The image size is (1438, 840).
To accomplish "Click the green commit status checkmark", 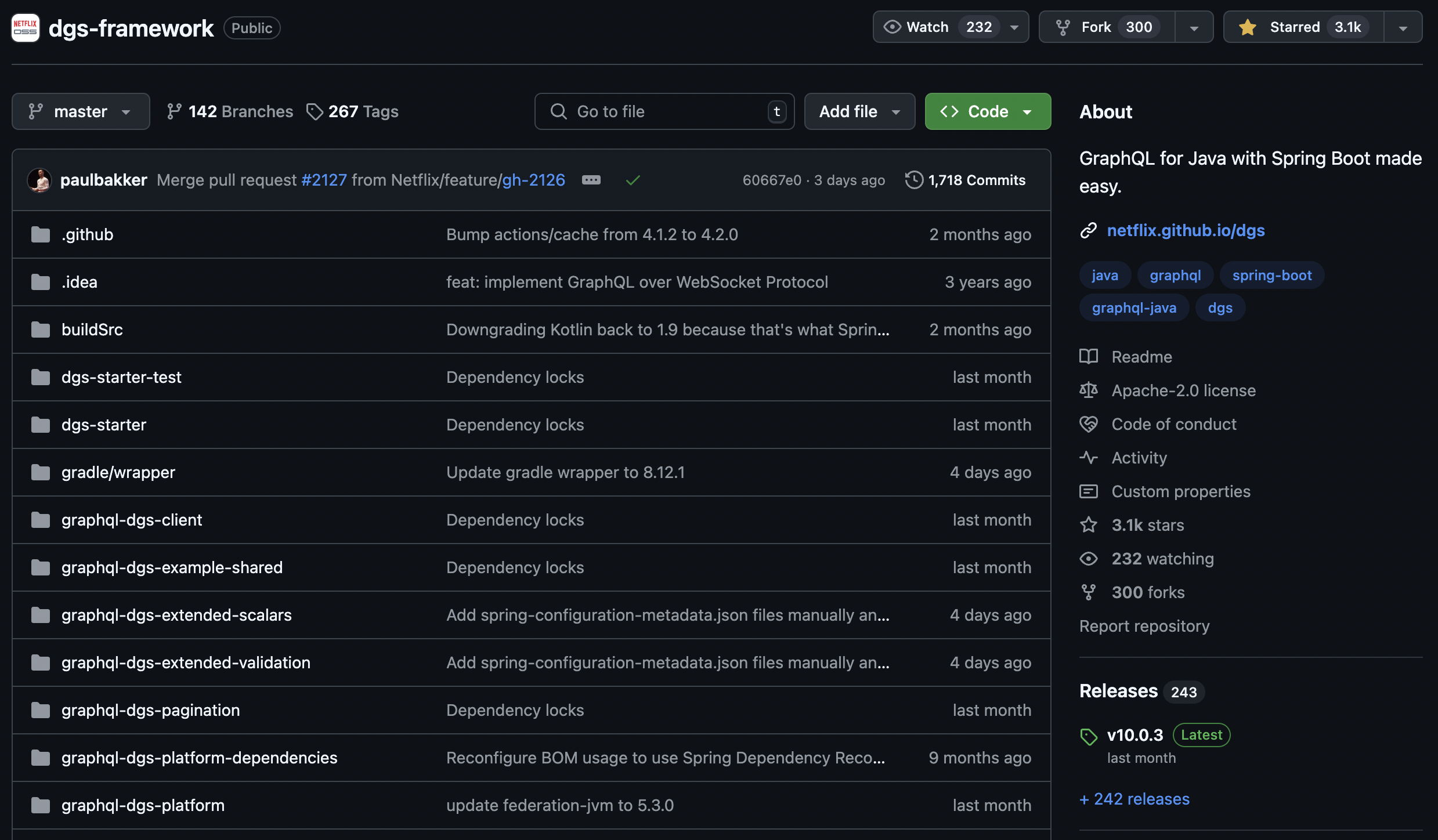I will 633,180.
